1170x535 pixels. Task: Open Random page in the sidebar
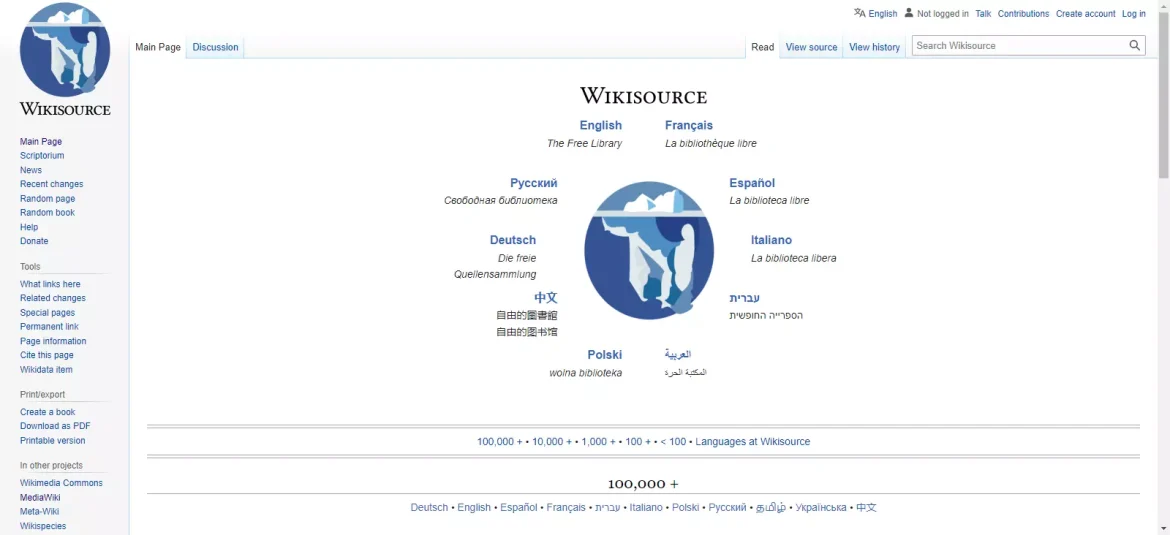(47, 198)
